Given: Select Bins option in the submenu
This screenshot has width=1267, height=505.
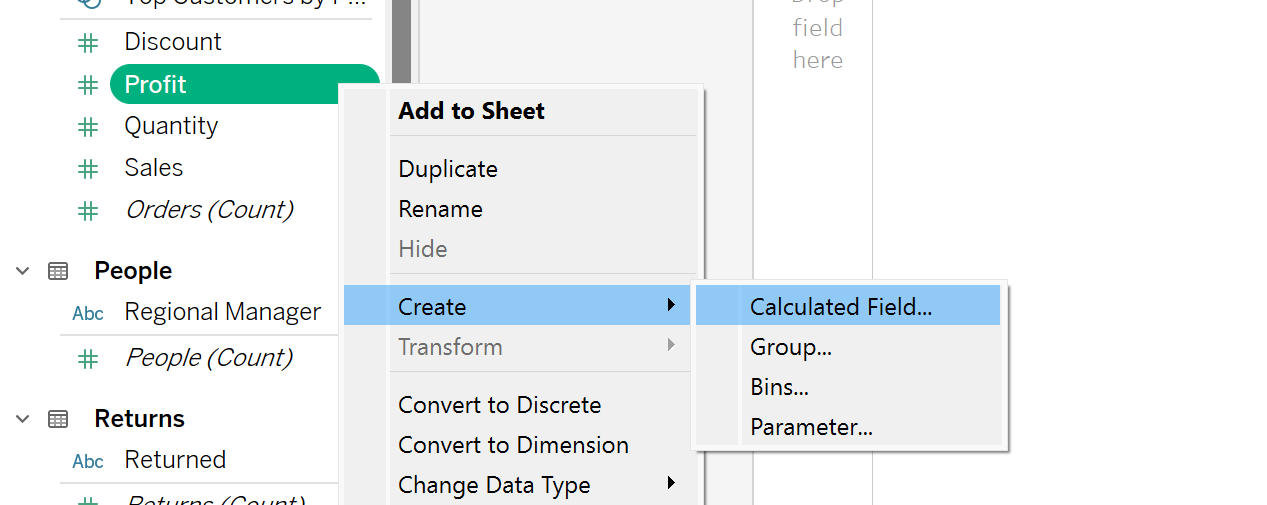Looking at the screenshot, I should tap(779, 387).
